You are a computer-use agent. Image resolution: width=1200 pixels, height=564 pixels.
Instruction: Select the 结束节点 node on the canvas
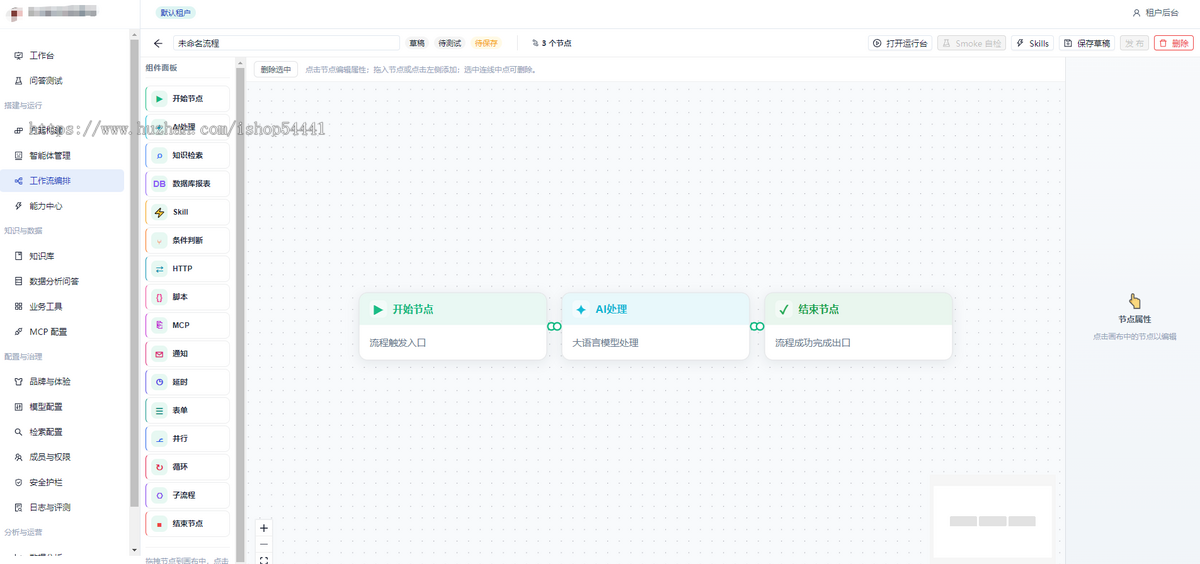pos(858,326)
